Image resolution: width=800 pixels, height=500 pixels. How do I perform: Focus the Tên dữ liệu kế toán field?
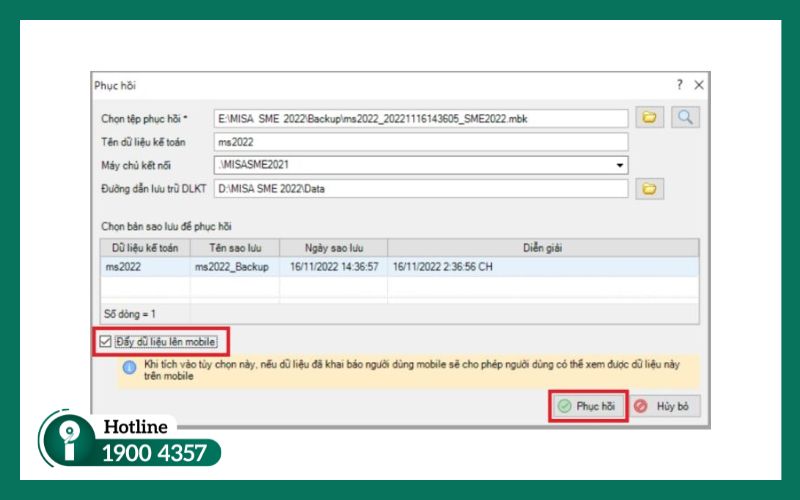pyautogui.click(x=420, y=142)
